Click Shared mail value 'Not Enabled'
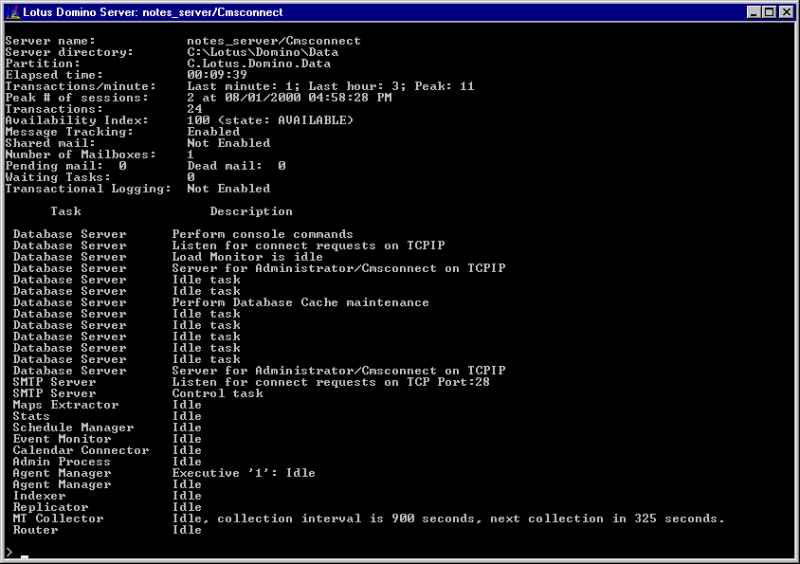Screen dimensions: 800x564 pos(228,143)
